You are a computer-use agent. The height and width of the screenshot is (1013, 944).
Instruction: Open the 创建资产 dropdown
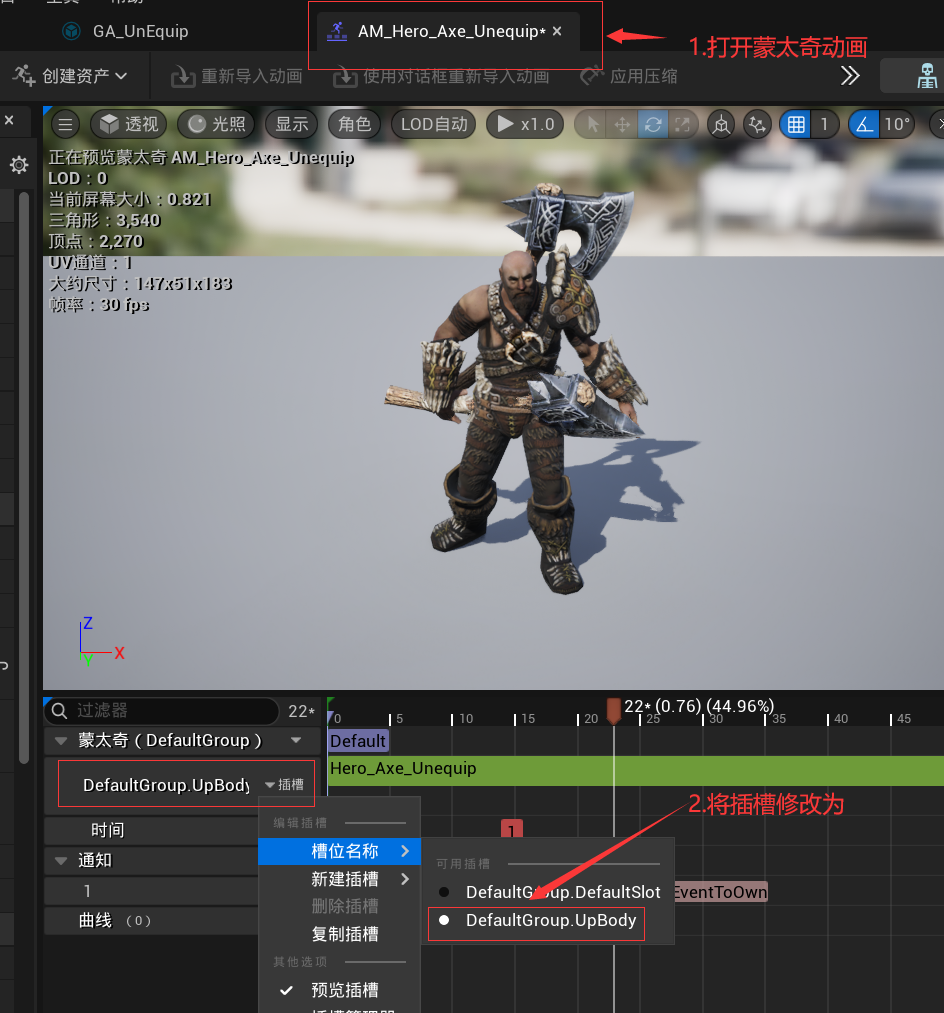(x=70, y=76)
